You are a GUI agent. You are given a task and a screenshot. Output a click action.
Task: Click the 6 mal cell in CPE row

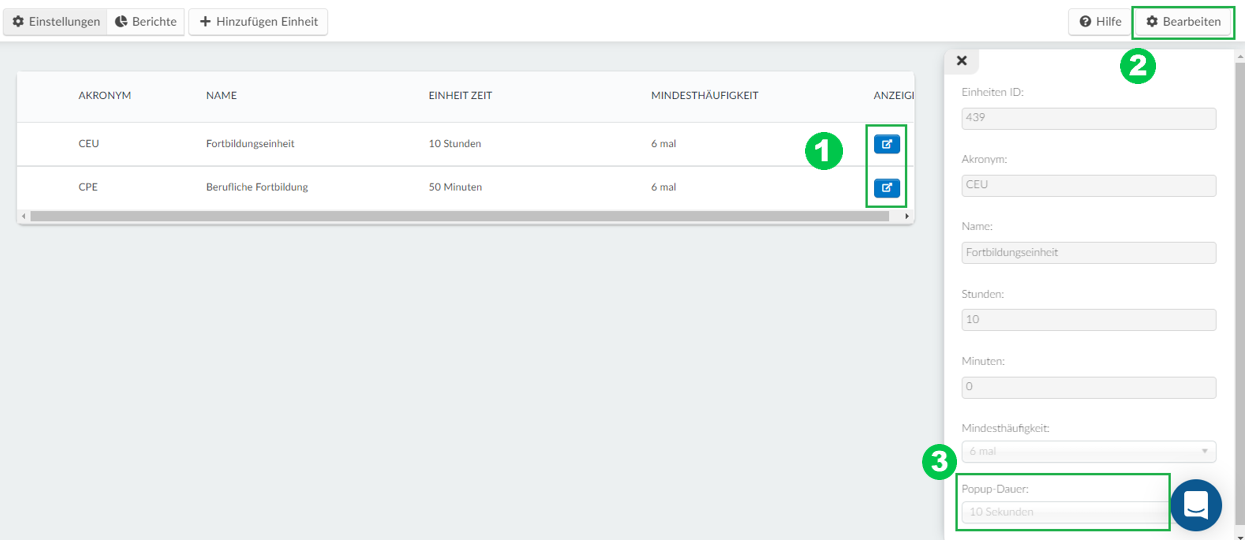pyautogui.click(x=664, y=187)
